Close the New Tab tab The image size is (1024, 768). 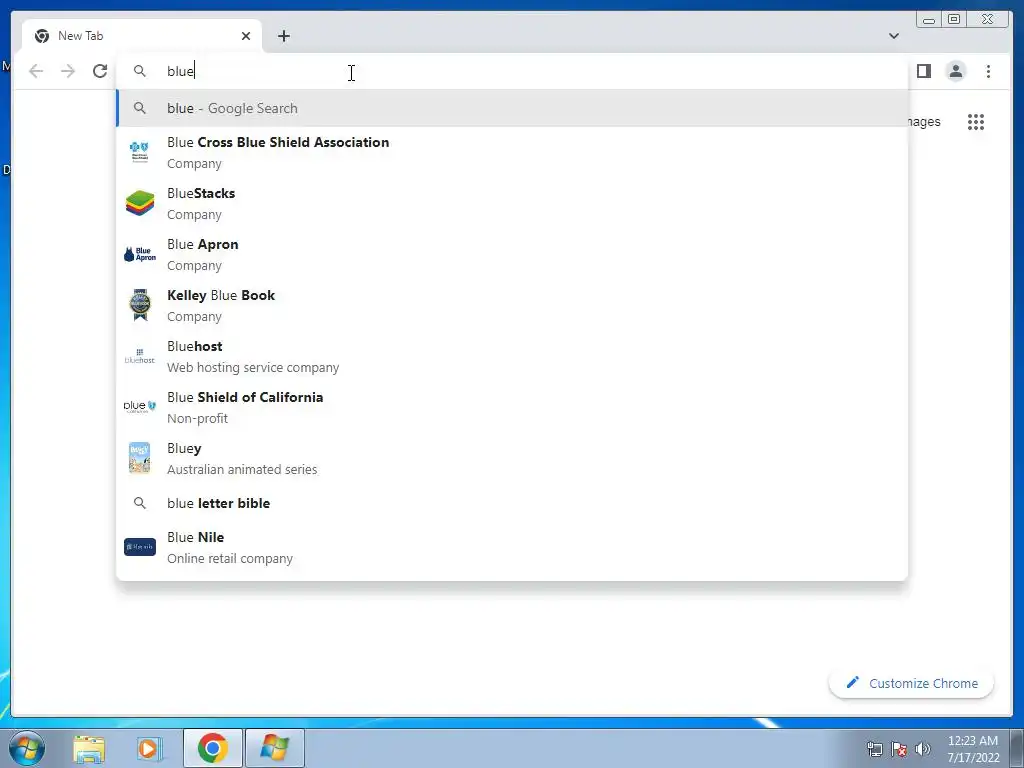coord(246,36)
